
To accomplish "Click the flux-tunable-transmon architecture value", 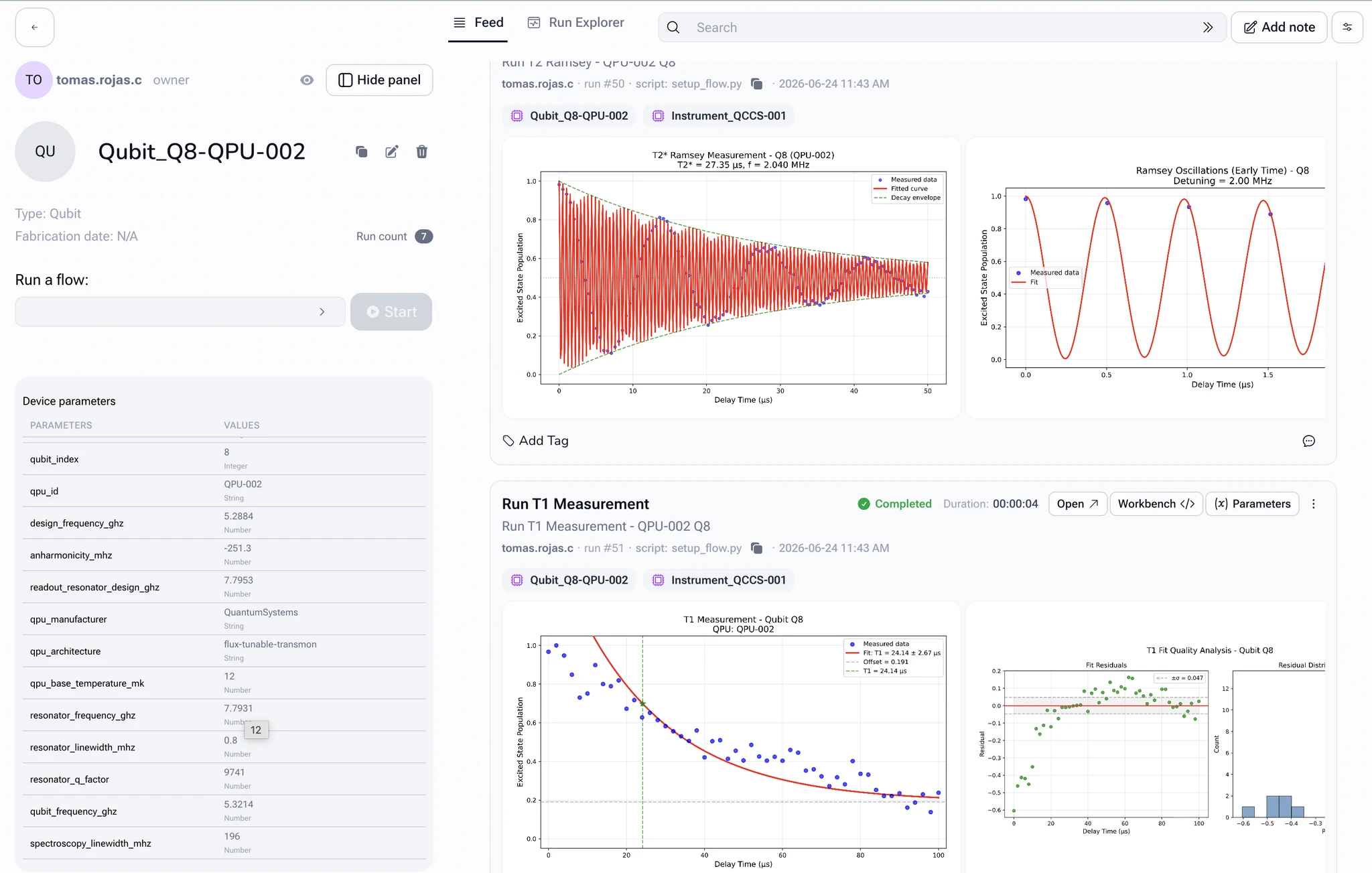I will pos(270,645).
